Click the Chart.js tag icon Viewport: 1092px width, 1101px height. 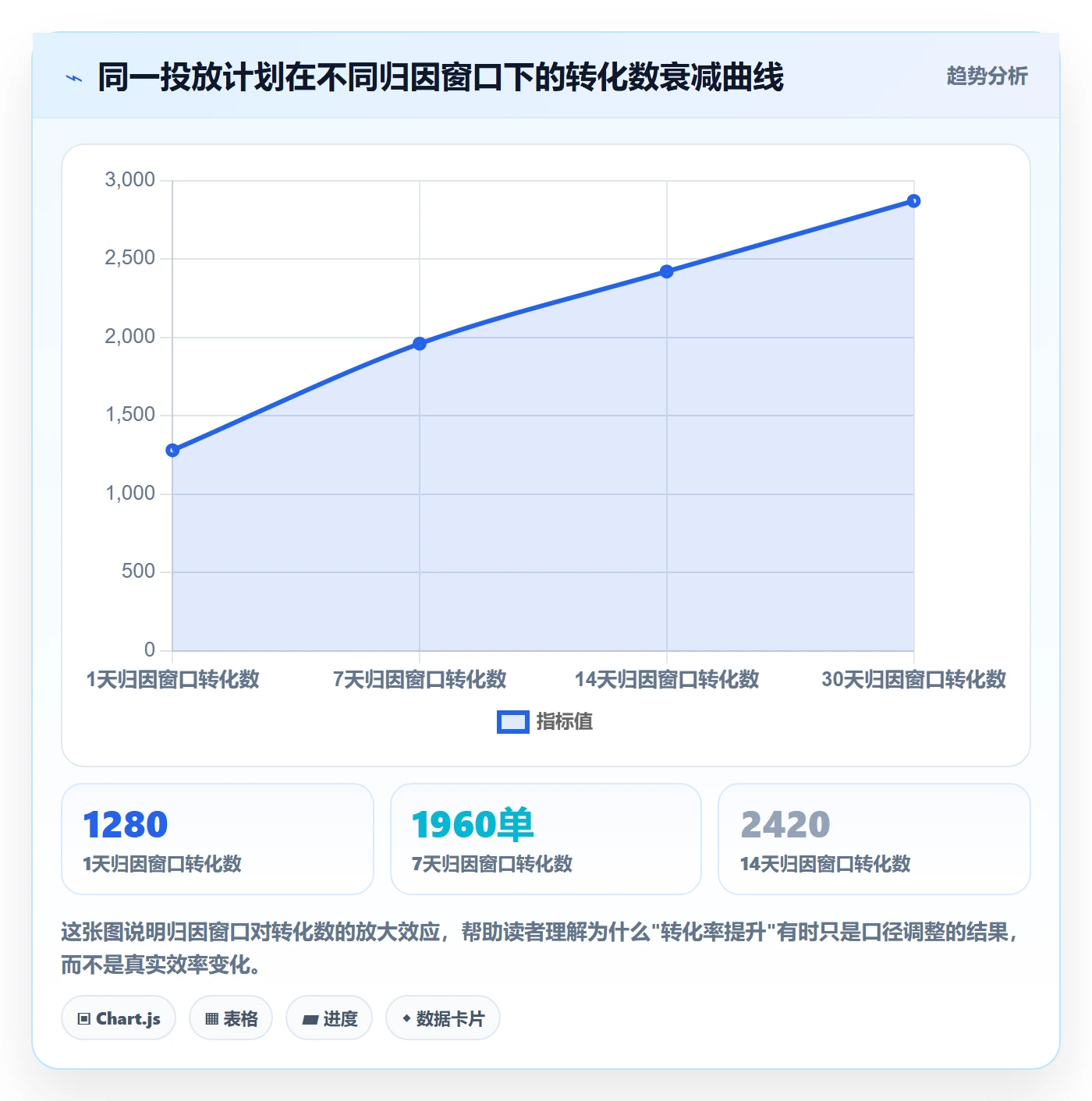point(84,1018)
